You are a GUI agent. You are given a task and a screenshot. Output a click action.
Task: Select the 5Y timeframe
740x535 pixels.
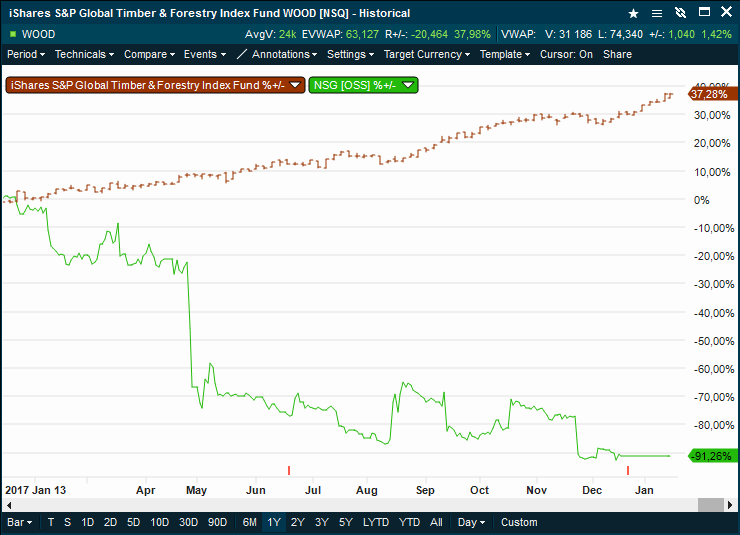346,522
